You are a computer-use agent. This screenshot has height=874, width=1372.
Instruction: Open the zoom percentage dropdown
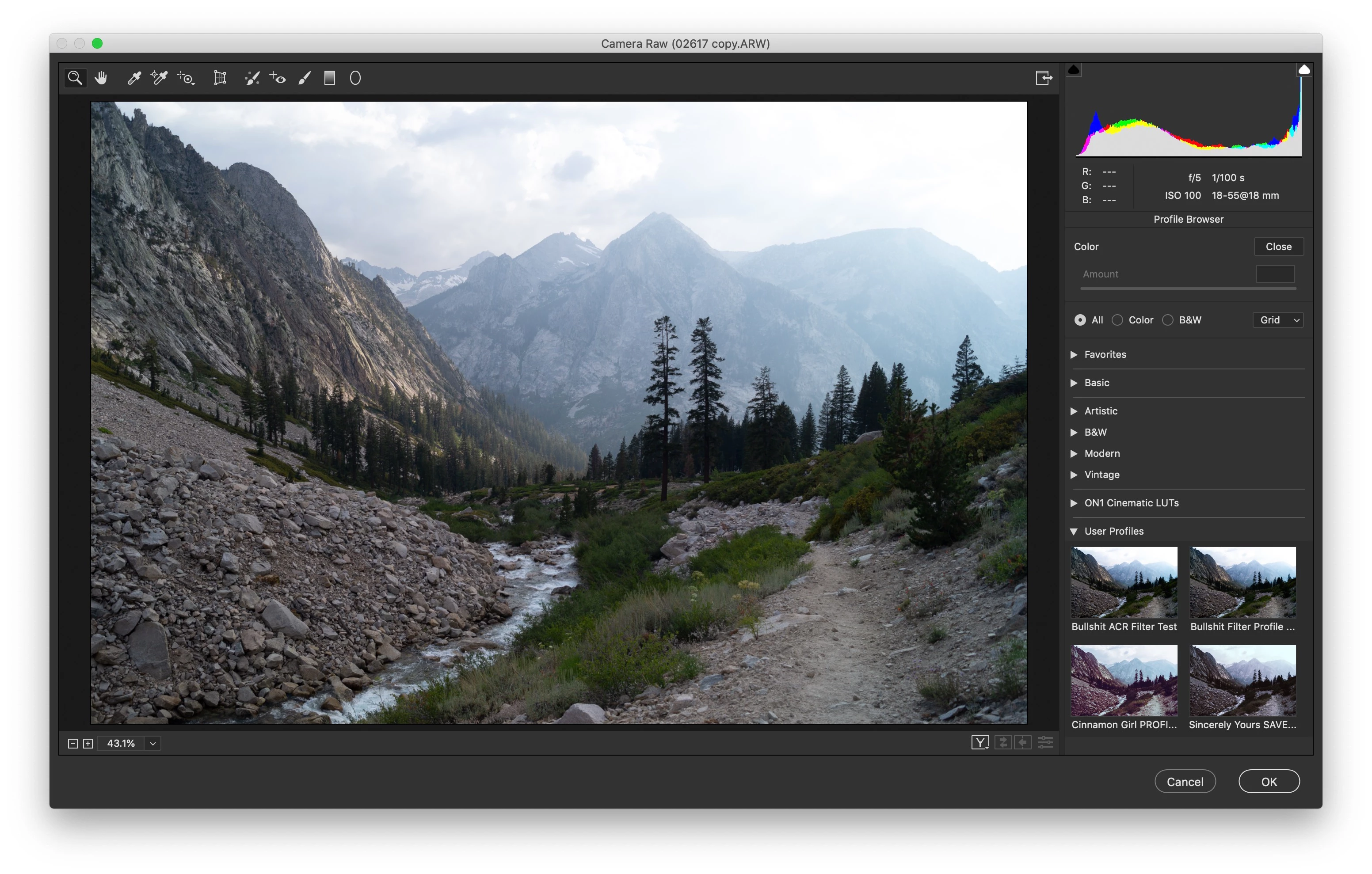click(152, 743)
